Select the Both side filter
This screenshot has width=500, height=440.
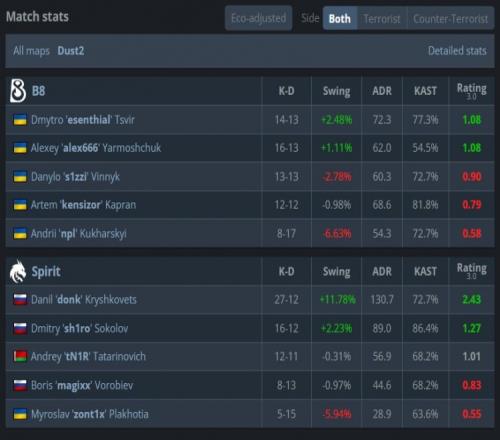[340, 18]
